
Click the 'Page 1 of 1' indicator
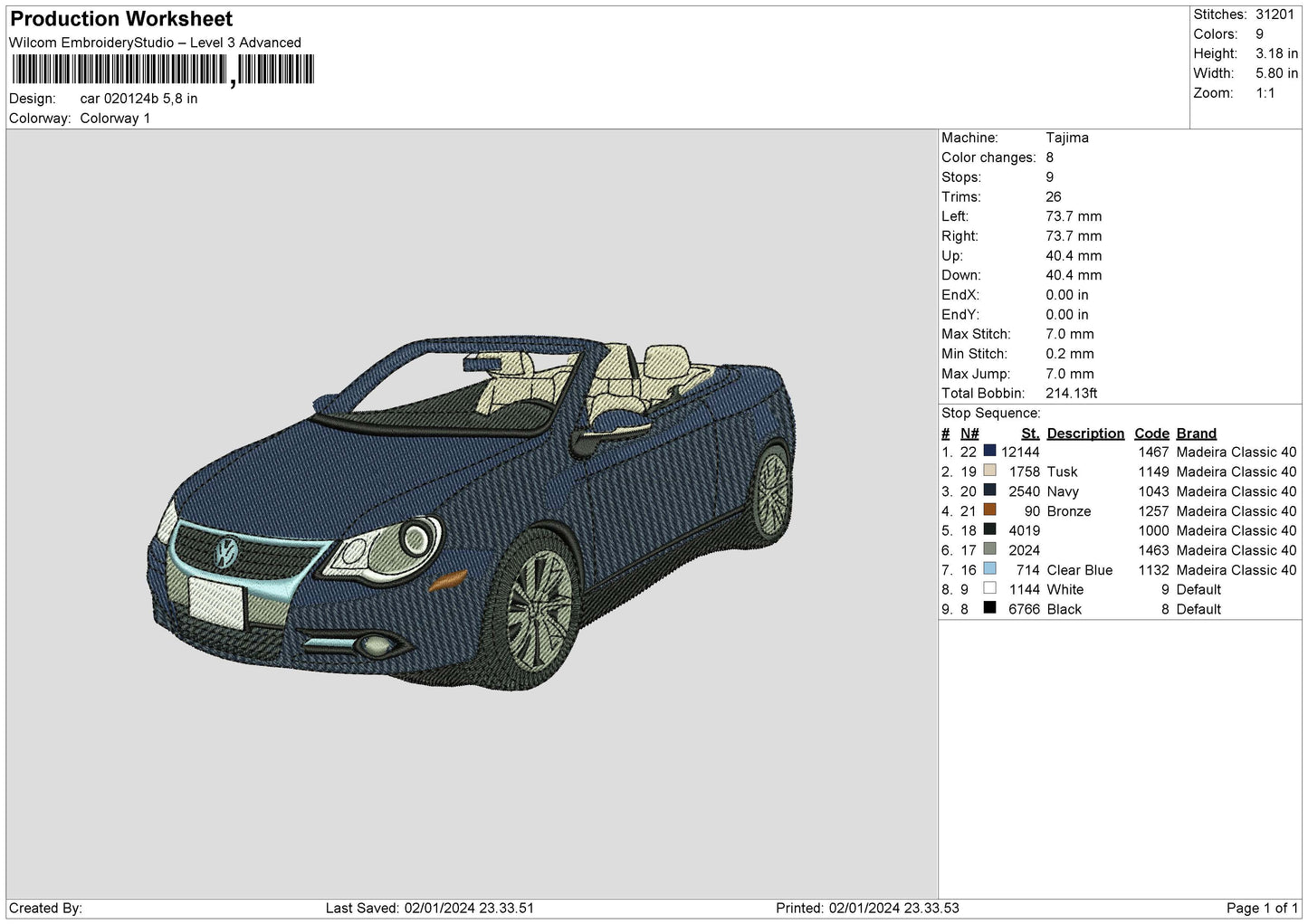(1262, 908)
